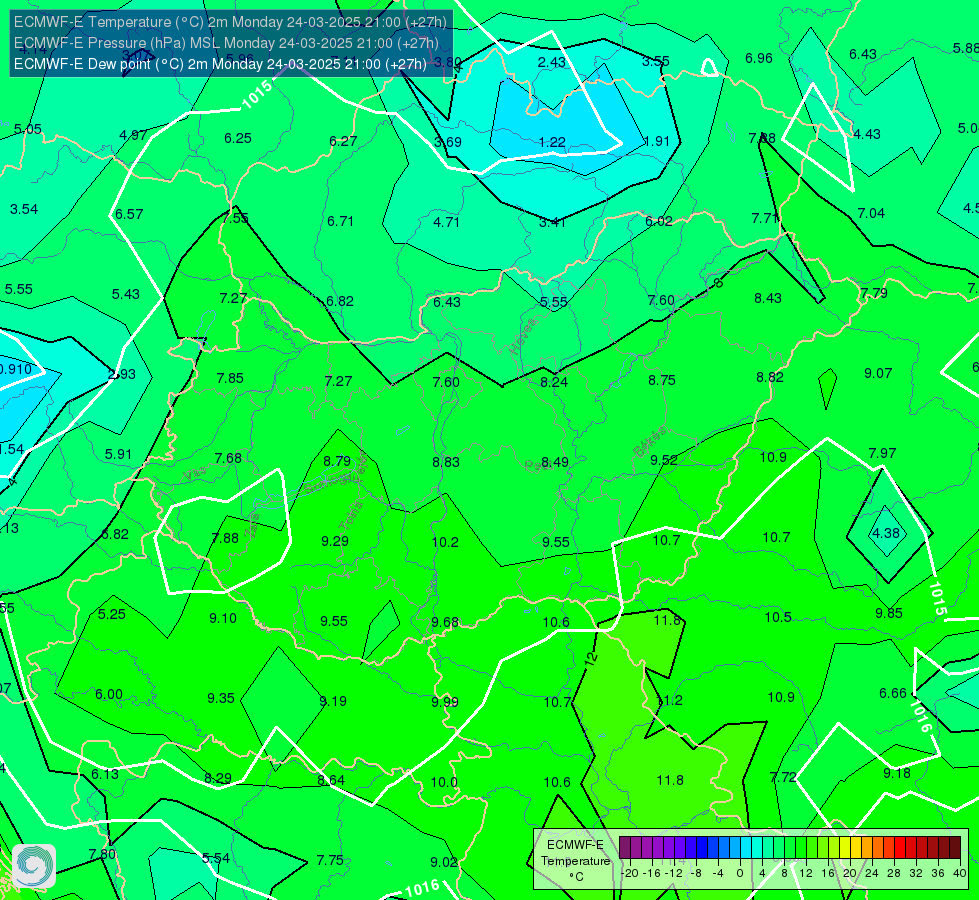This screenshot has width=979, height=900.
Task: Click the map value "9.18"
Action: 897,773
